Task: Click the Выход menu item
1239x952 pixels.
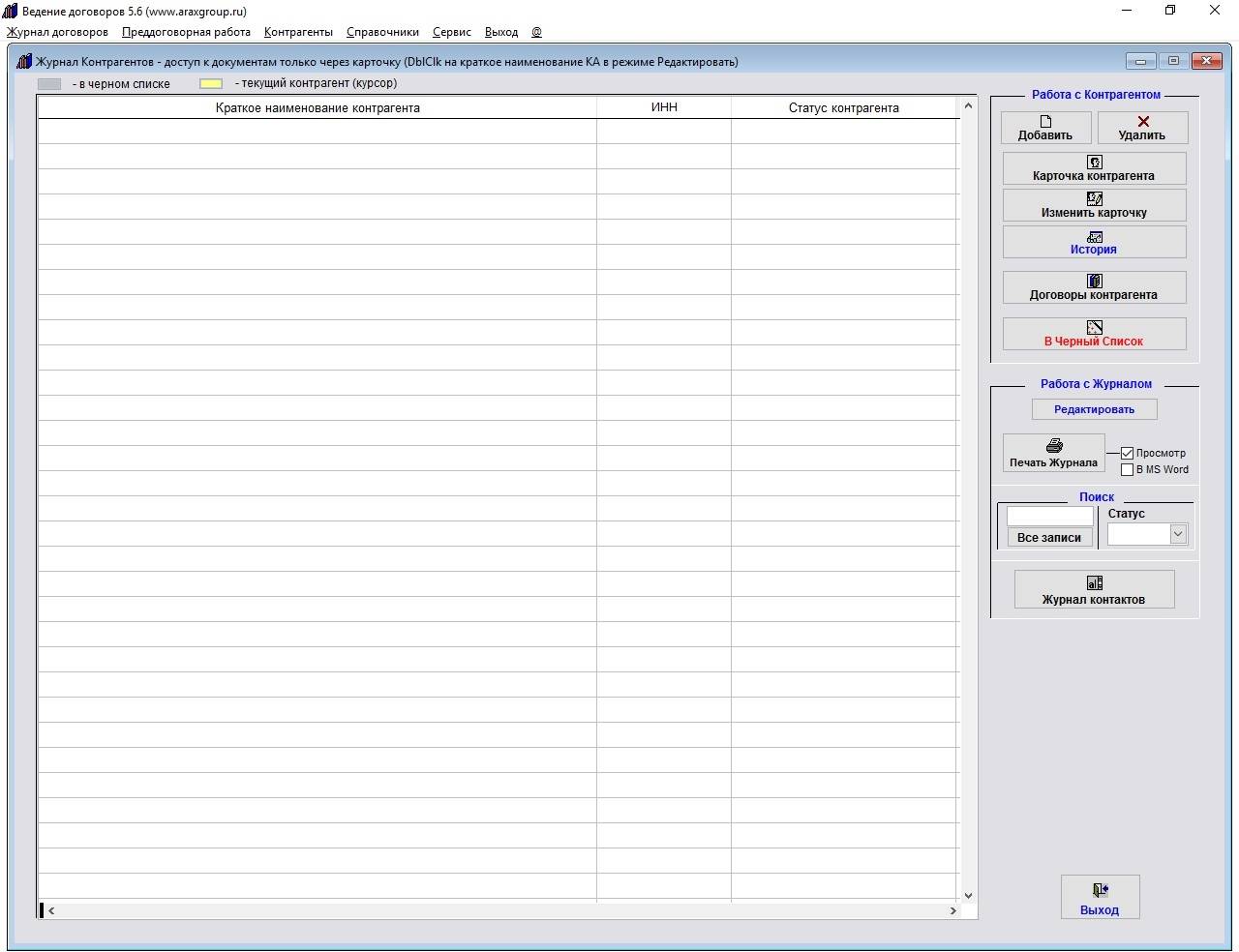Action: coord(501,32)
